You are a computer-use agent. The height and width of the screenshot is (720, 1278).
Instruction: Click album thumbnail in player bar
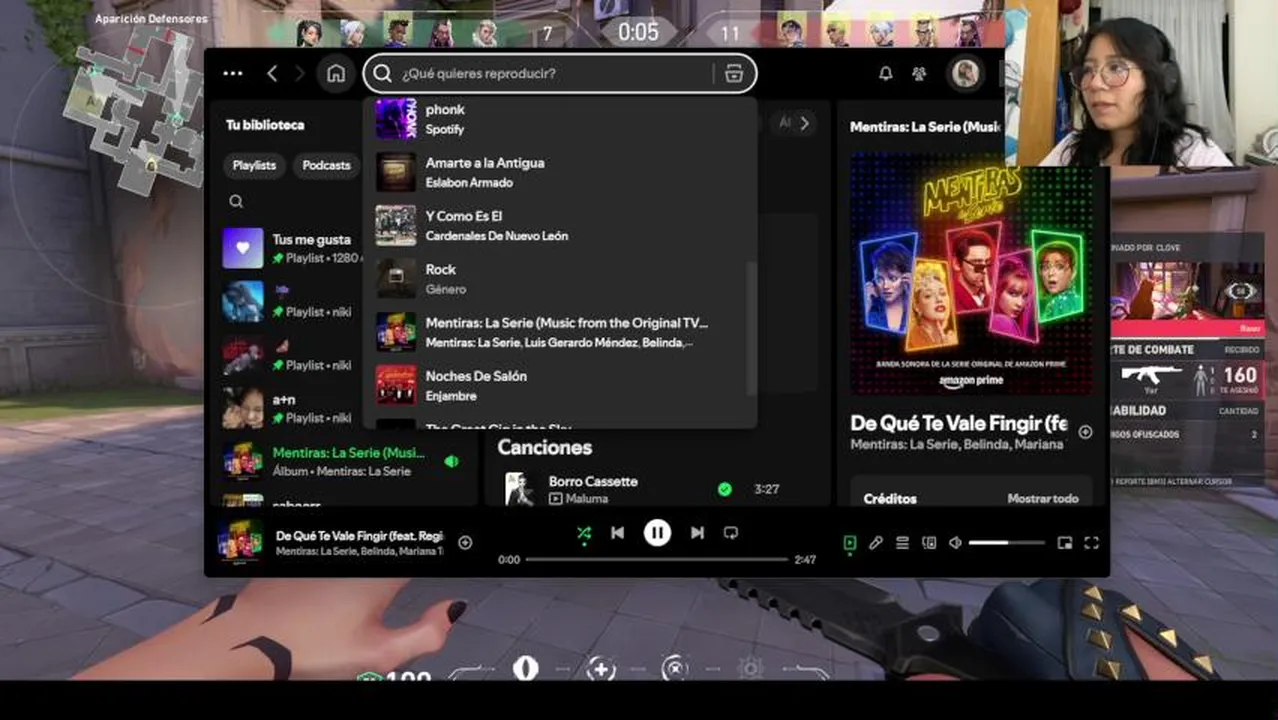pos(242,542)
